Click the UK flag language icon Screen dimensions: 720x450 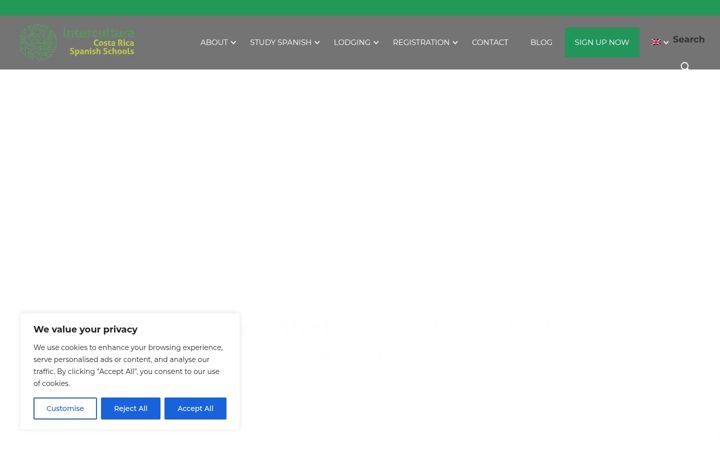pos(656,42)
